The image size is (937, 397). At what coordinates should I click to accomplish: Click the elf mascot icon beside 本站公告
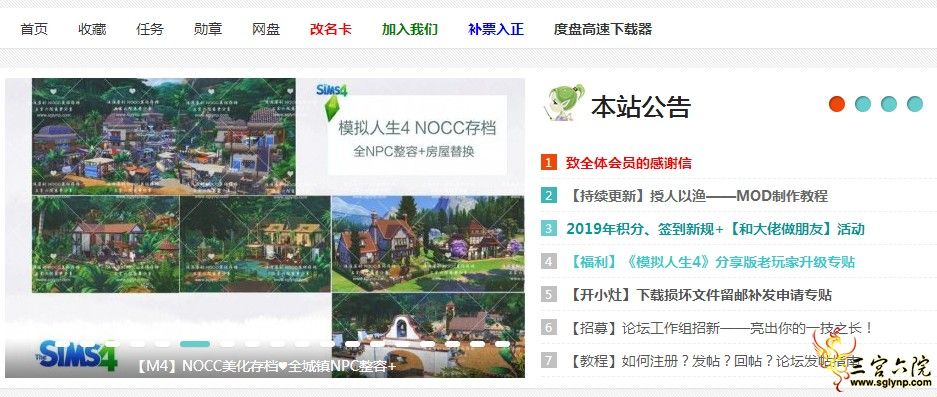[x=564, y=103]
